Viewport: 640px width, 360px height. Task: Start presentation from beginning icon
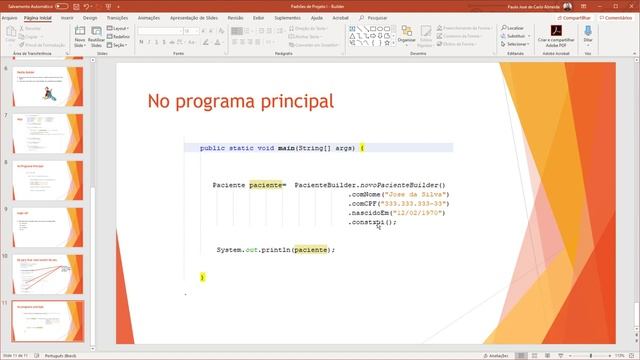coord(108,7)
